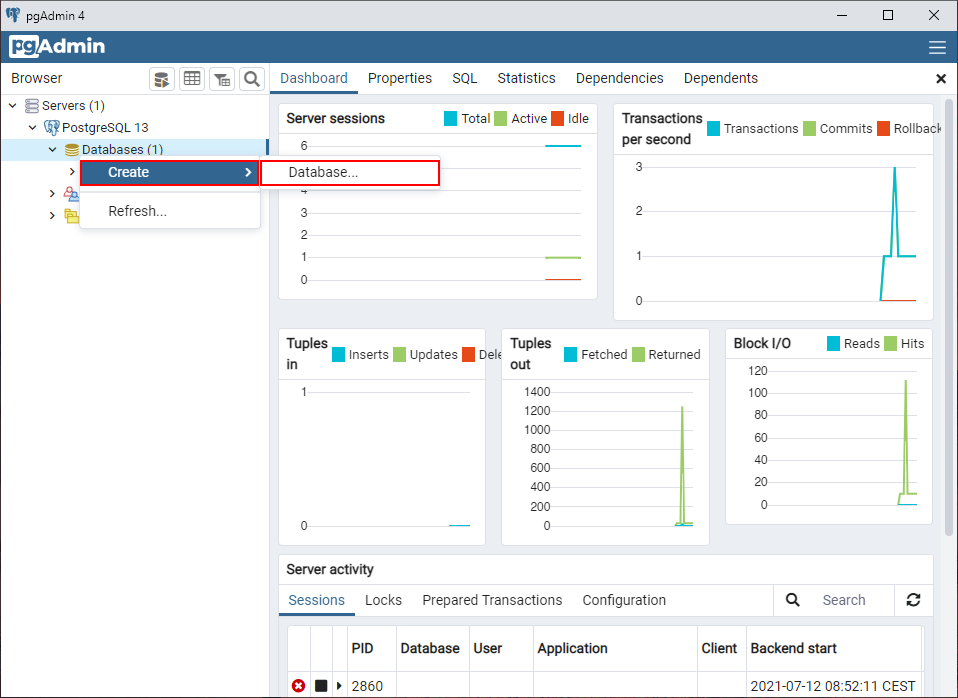
Task: Cancel session 2860 using red cancel icon
Action: 298,686
